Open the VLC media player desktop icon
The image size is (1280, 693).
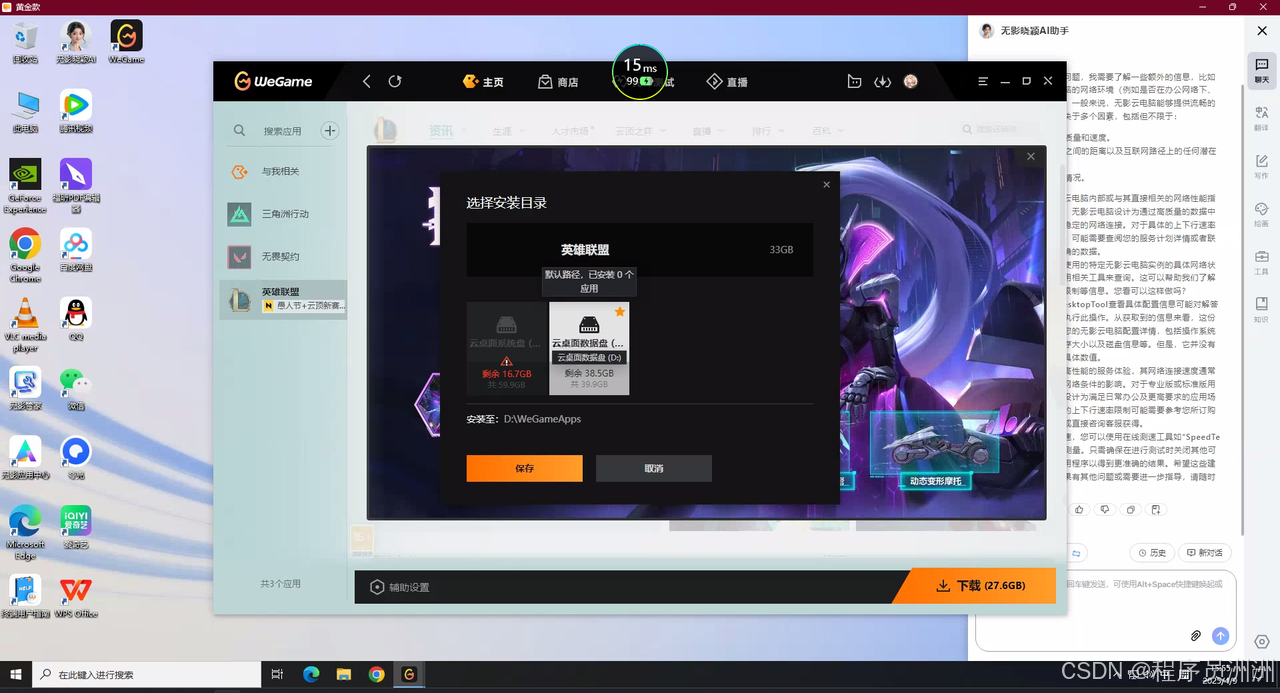click(x=25, y=325)
